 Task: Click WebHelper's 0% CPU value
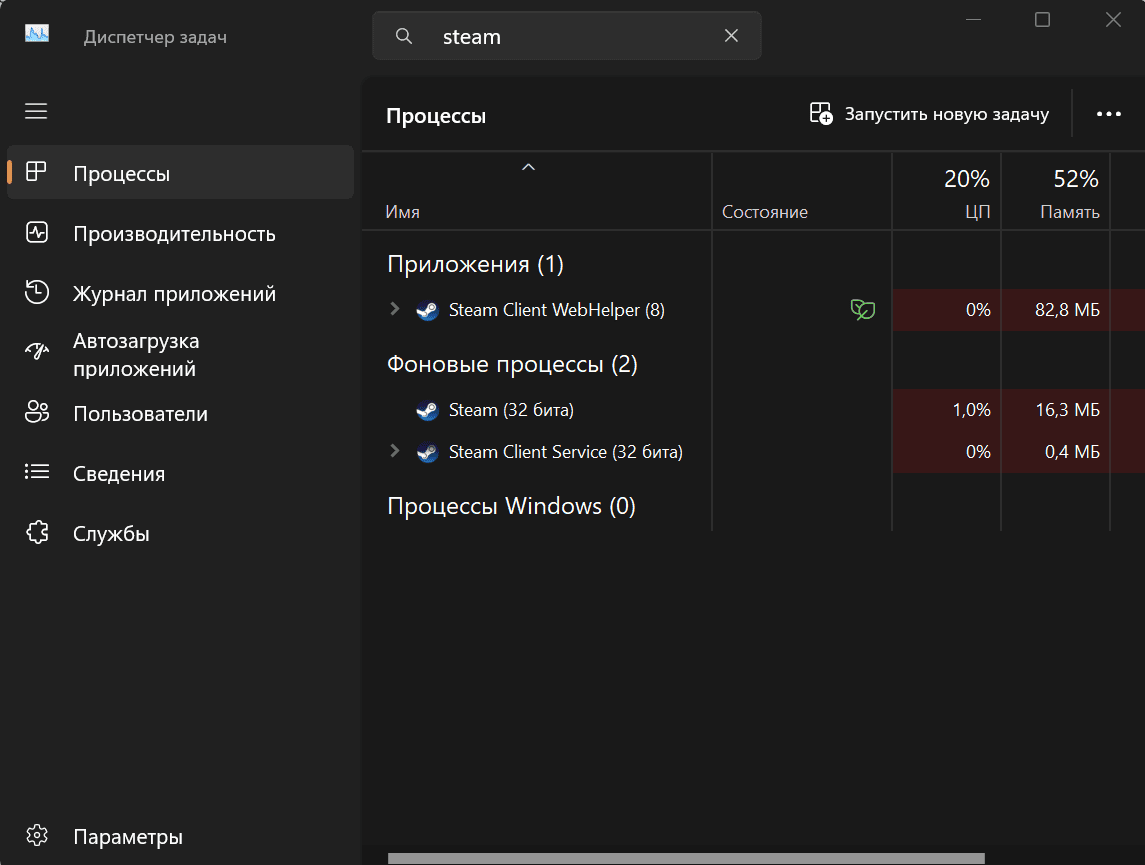pos(978,310)
